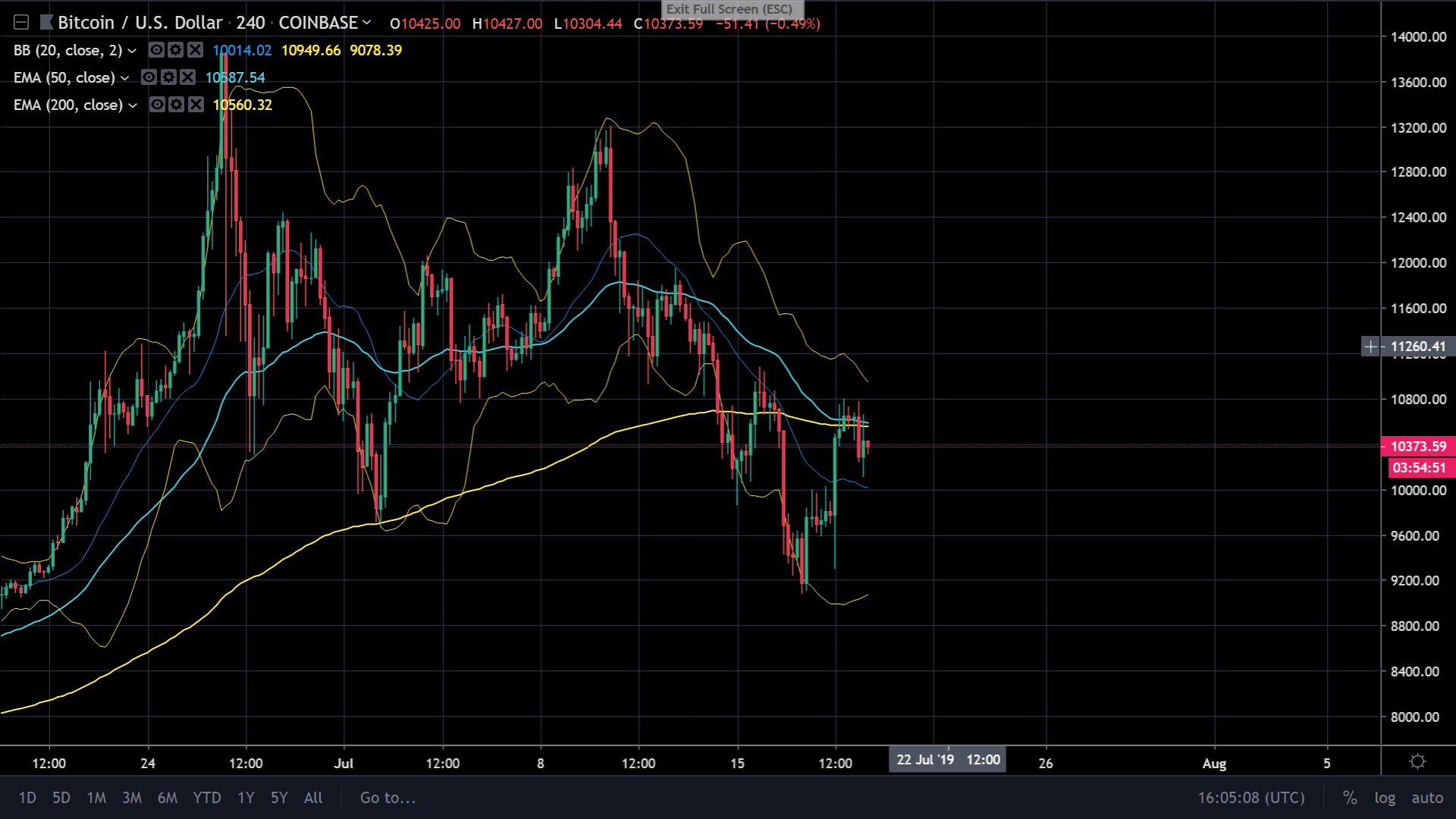Open chart axis settings gear icon
1456x819 pixels.
[1417, 762]
